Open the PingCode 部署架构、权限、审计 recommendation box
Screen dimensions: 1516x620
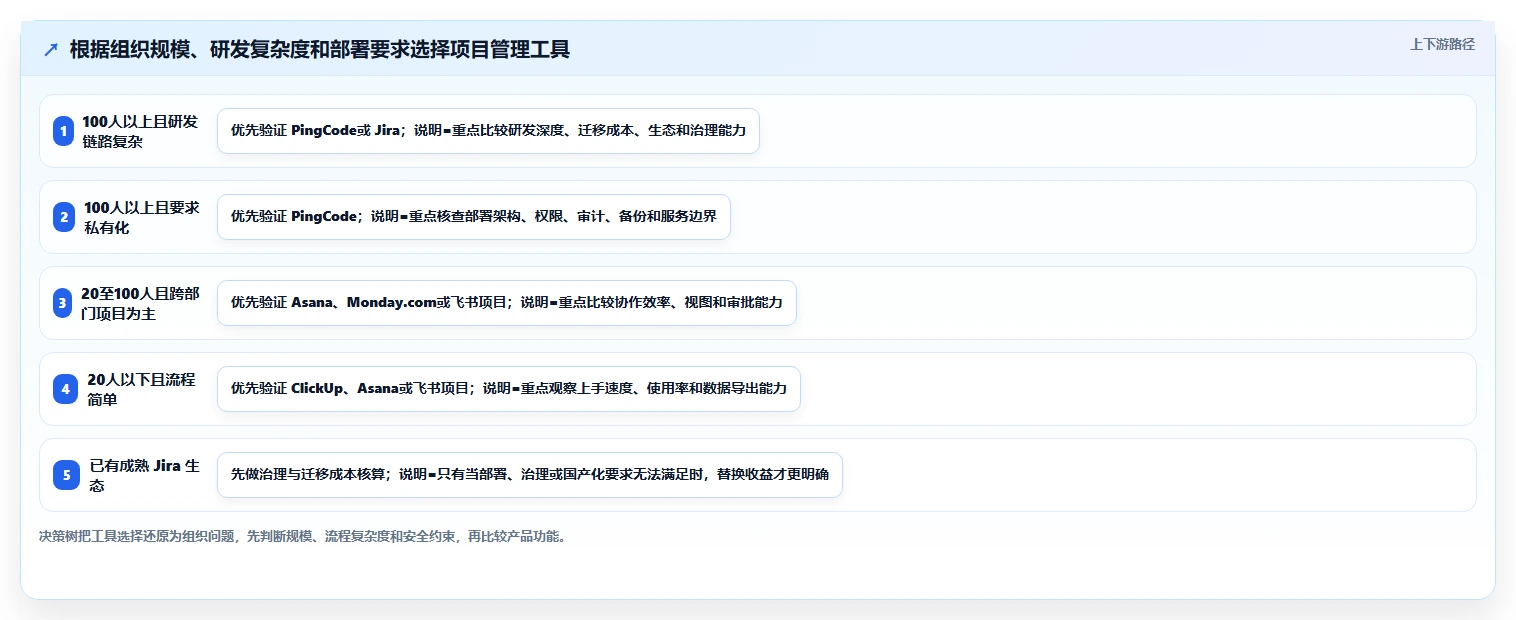click(x=474, y=217)
